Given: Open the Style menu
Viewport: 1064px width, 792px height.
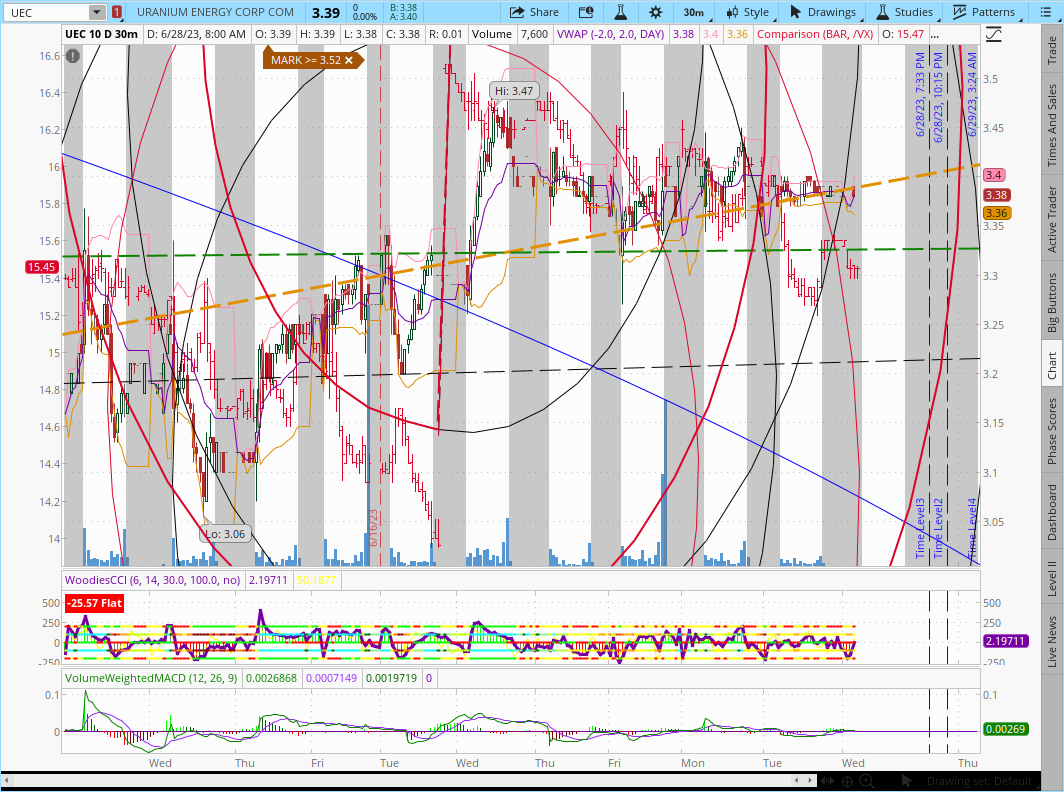Looking at the screenshot, I should click(747, 12).
